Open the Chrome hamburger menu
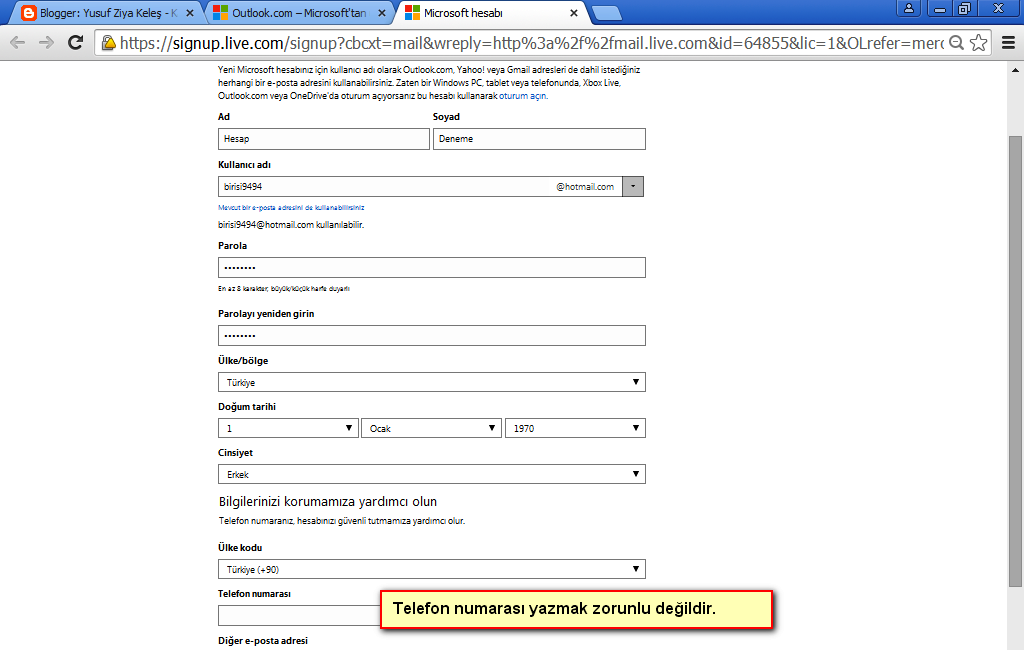The height and width of the screenshot is (650, 1024). tap(1008, 43)
